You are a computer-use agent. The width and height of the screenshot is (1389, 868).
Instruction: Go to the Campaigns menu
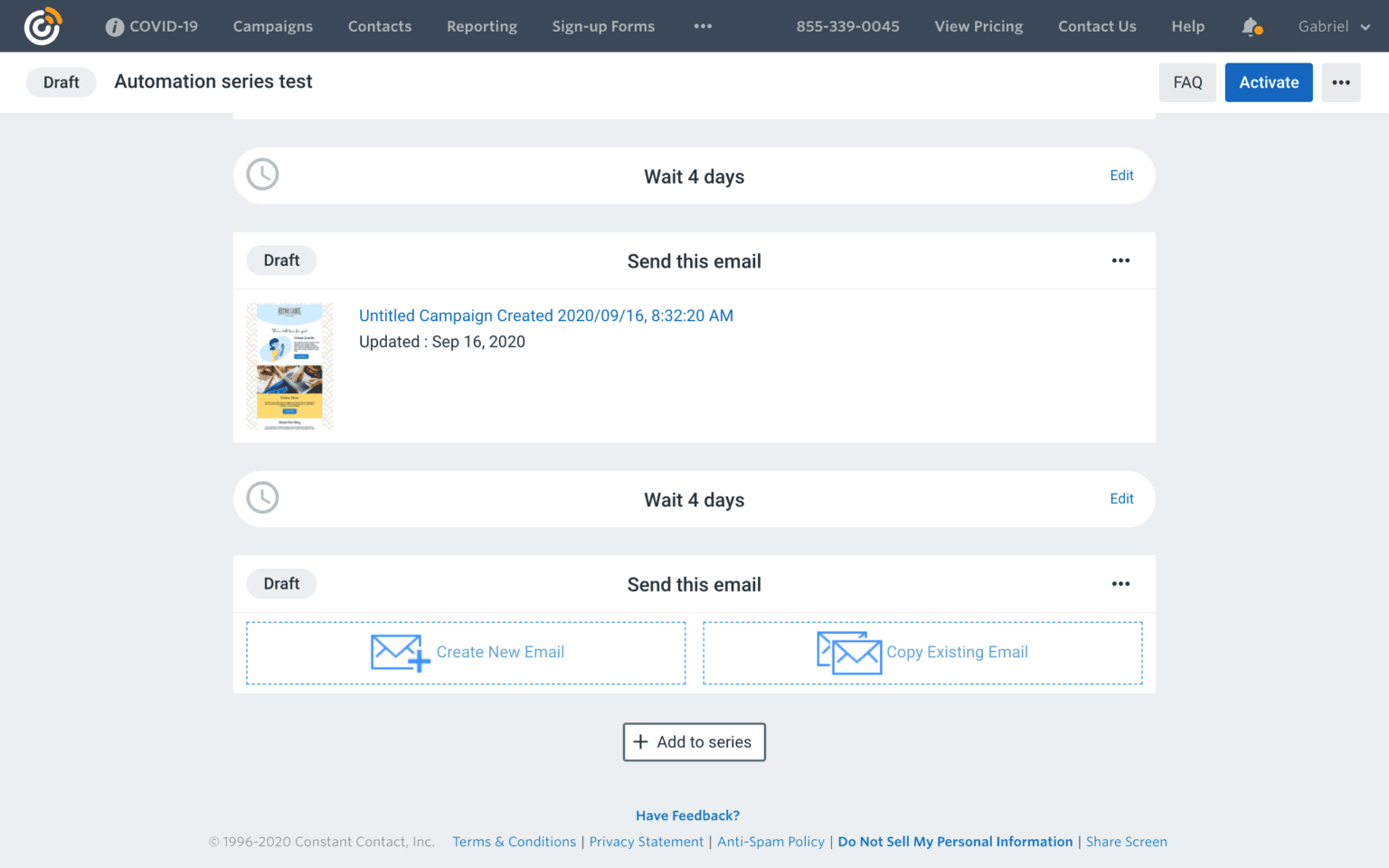[272, 26]
